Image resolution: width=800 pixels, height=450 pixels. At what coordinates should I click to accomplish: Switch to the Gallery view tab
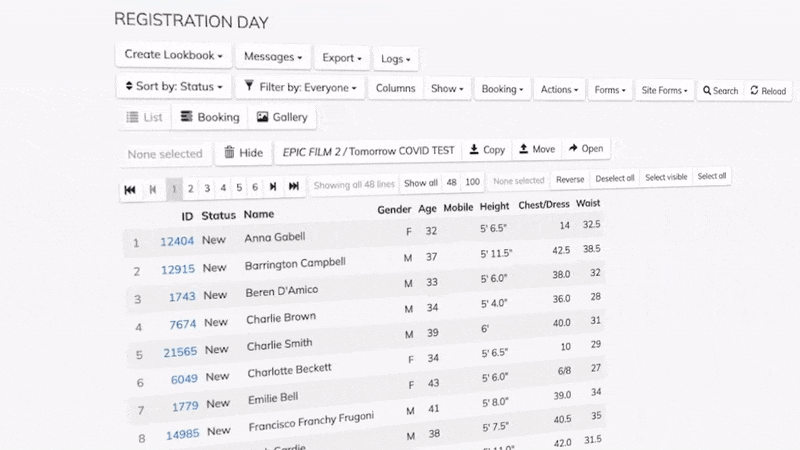(x=282, y=118)
